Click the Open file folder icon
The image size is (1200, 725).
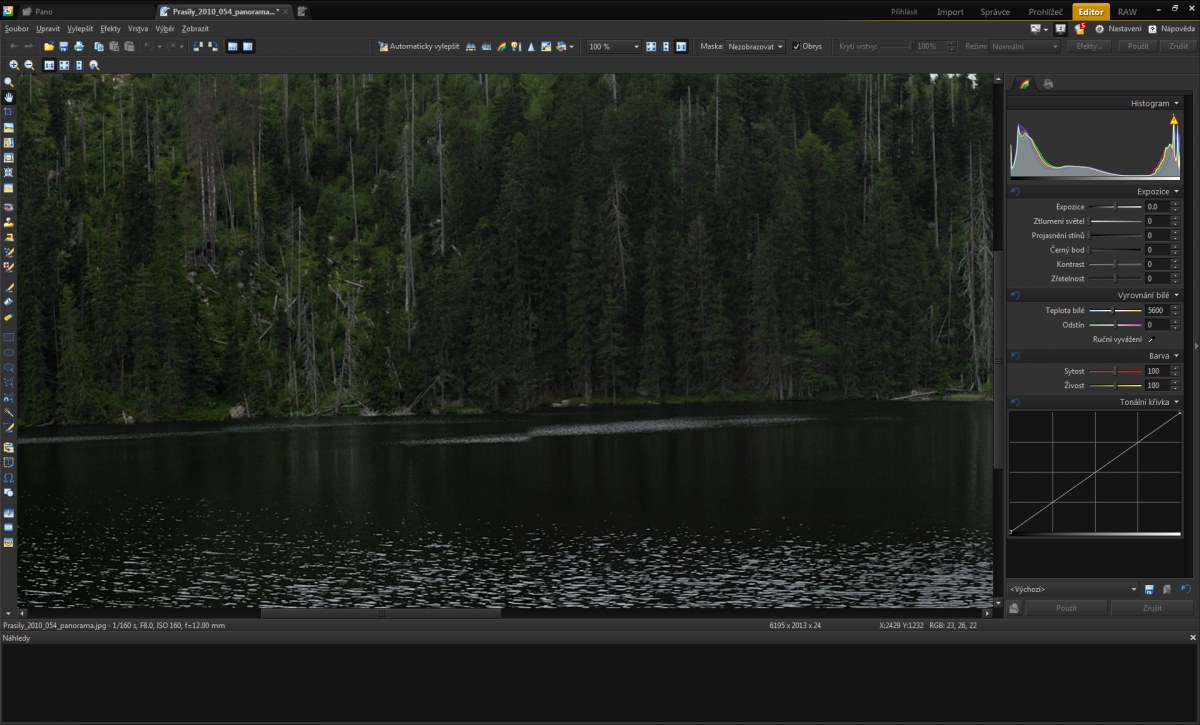pyautogui.click(x=49, y=47)
